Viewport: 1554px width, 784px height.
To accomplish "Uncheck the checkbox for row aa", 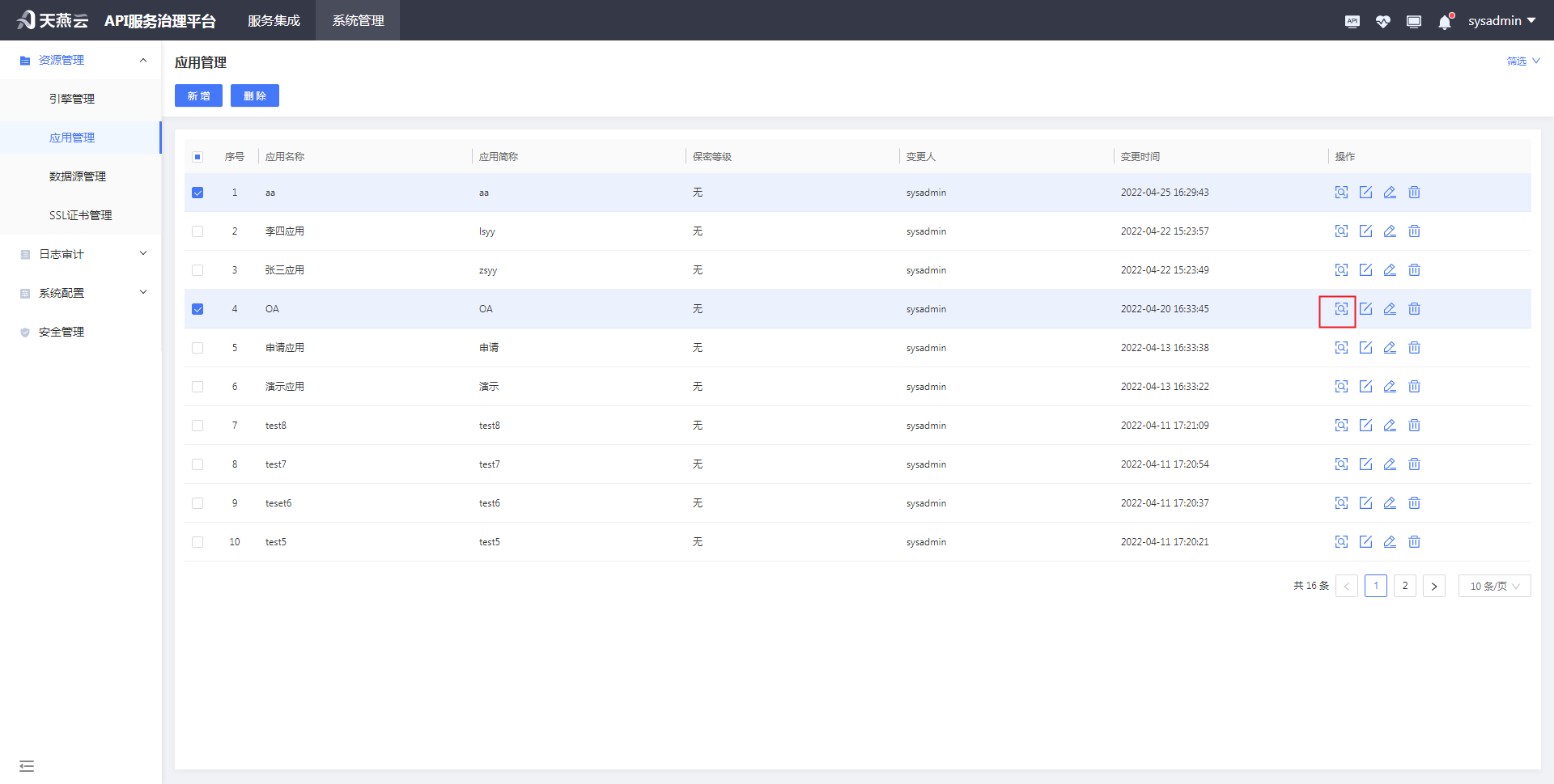I will pyautogui.click(x=197, y=193).
